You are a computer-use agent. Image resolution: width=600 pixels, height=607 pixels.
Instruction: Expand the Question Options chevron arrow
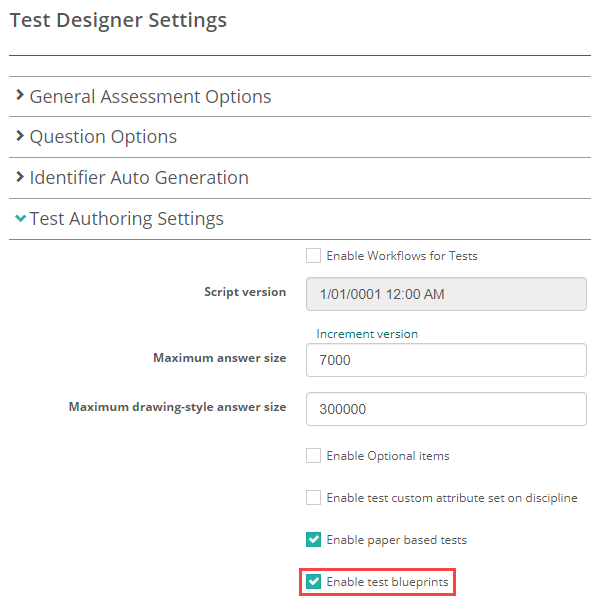[20, 137]
